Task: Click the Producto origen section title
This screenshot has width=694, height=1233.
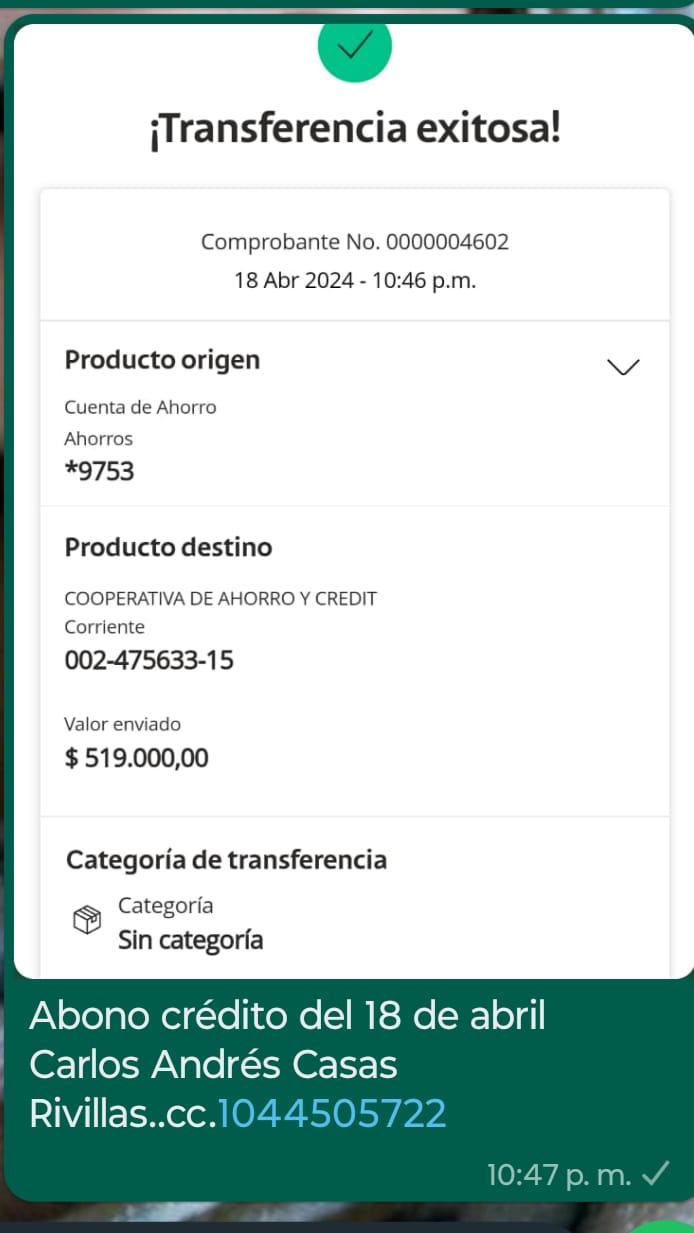Action: click(162, 360)
